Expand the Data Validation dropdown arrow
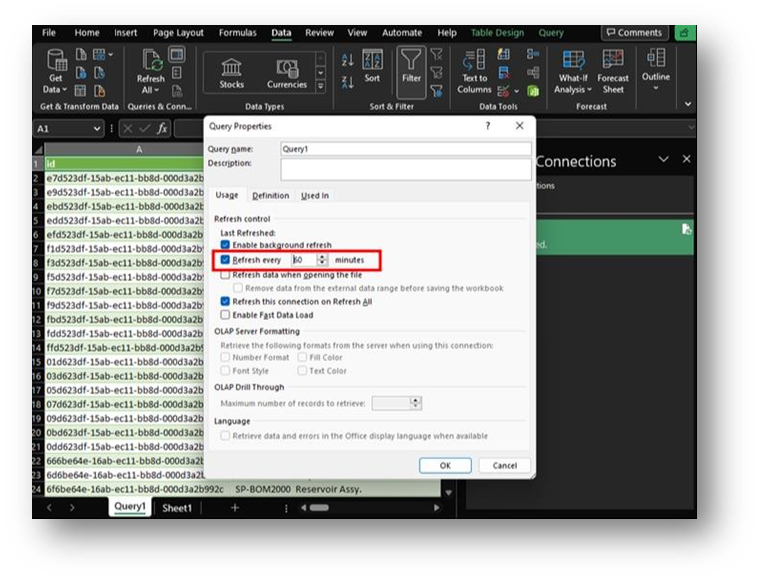 [517, 91]
